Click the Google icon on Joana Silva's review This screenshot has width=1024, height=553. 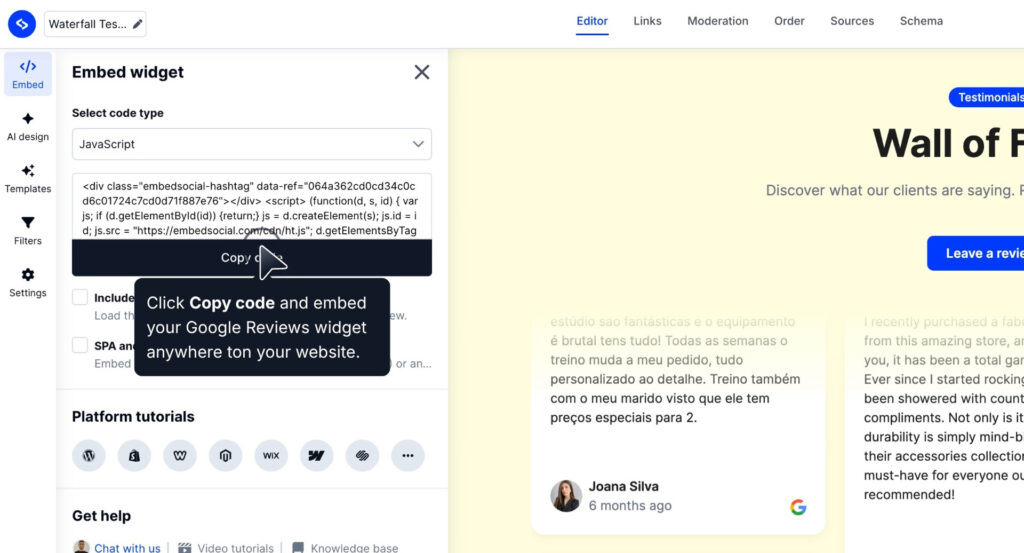pyautogui.click(x=798, y=507)
